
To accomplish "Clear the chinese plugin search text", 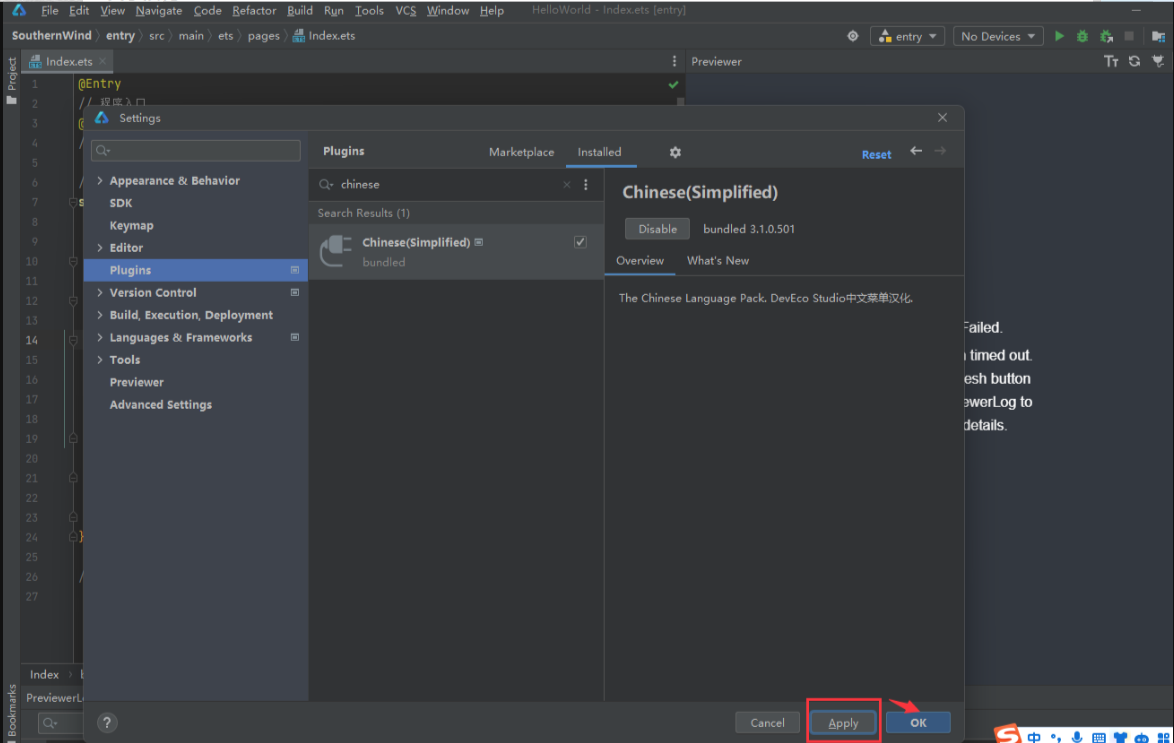I will point(567,184).
